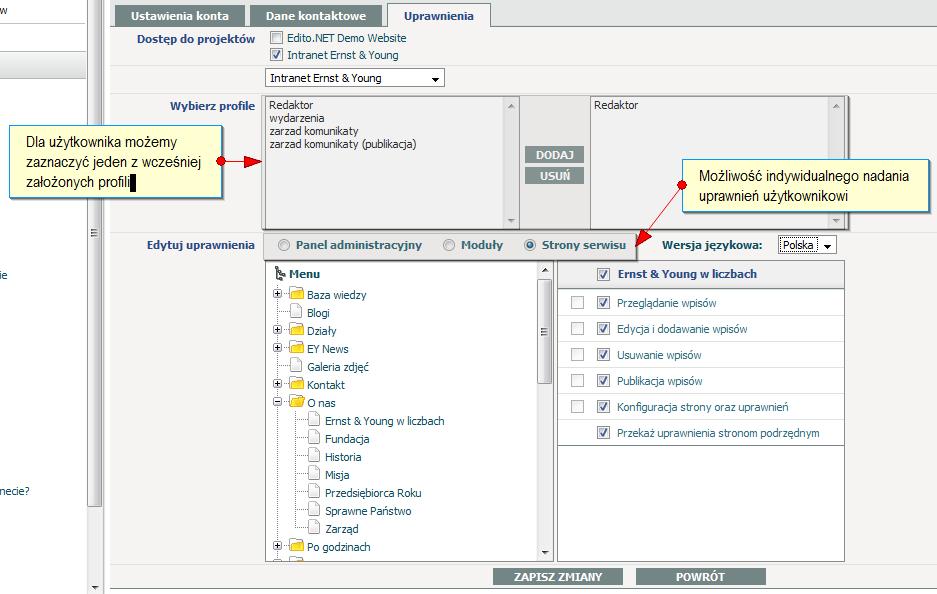This screenshot has width=937, height=594.
Task: Click the left panel splitter handle
Action: (94, 232)
